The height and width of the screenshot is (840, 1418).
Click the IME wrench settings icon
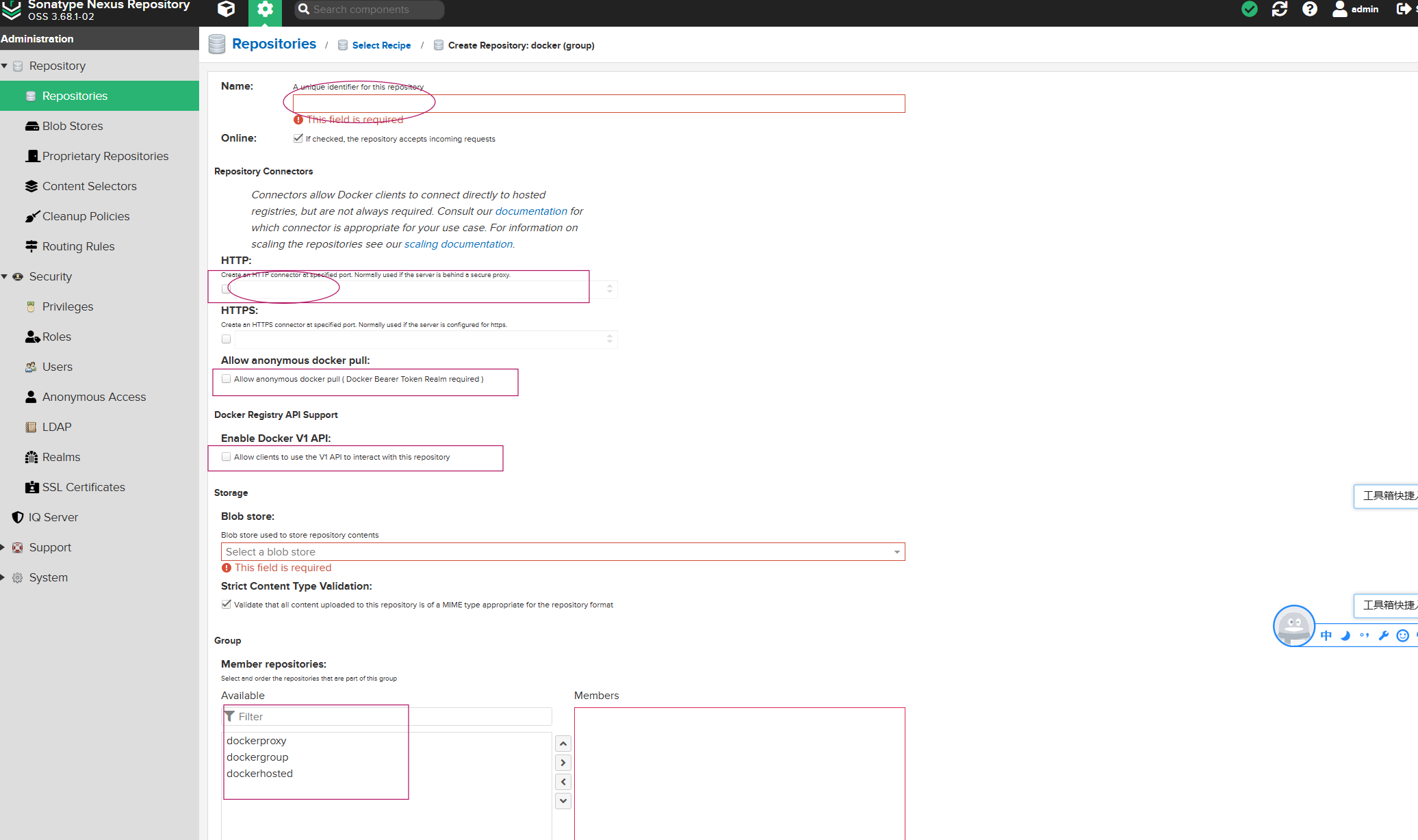point(1384,635)
